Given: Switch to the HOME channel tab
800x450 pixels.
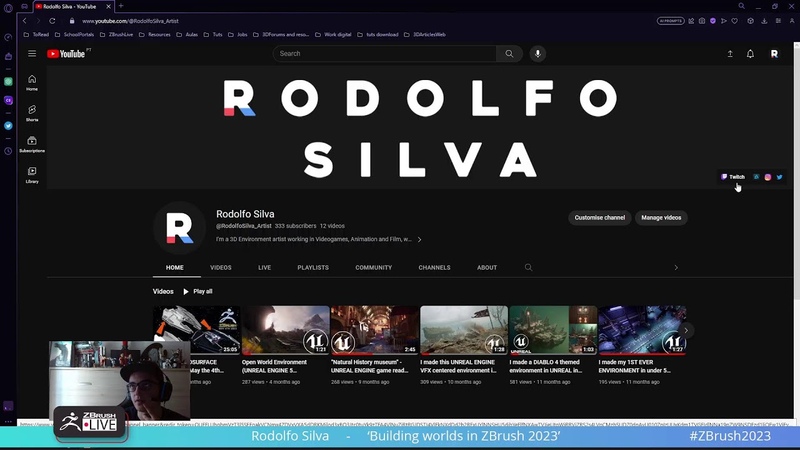Looking at the screenshot, I should tap(174, 267).
